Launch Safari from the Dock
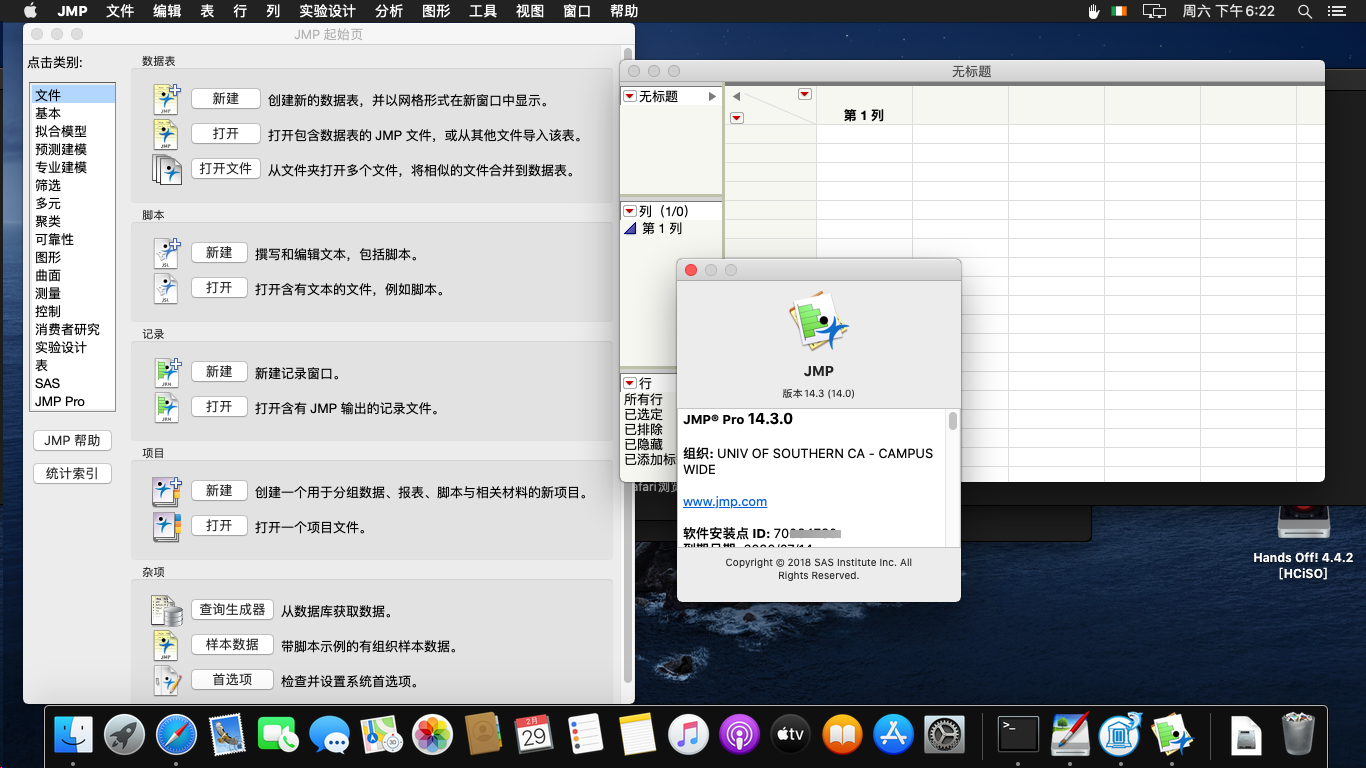 coord(176,735)
